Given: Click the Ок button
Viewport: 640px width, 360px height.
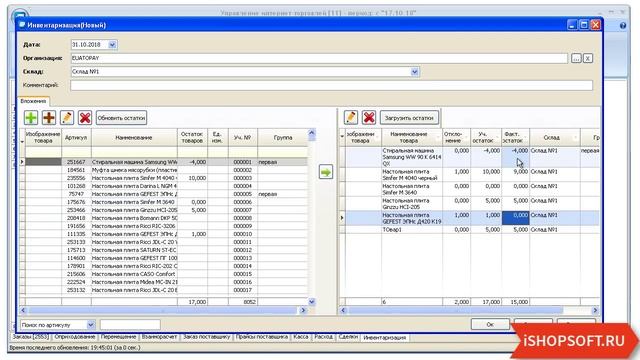Looking at the screenshot, I should pos(490,324).
